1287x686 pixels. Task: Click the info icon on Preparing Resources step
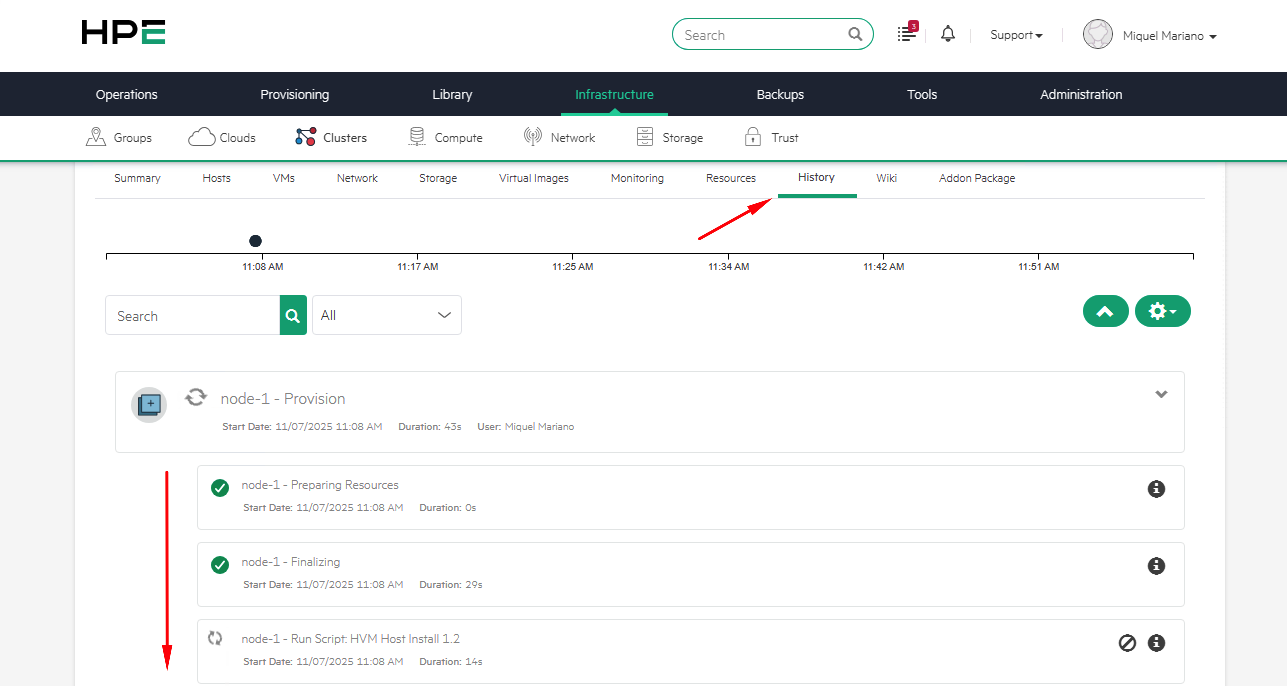click(1156, 488)
